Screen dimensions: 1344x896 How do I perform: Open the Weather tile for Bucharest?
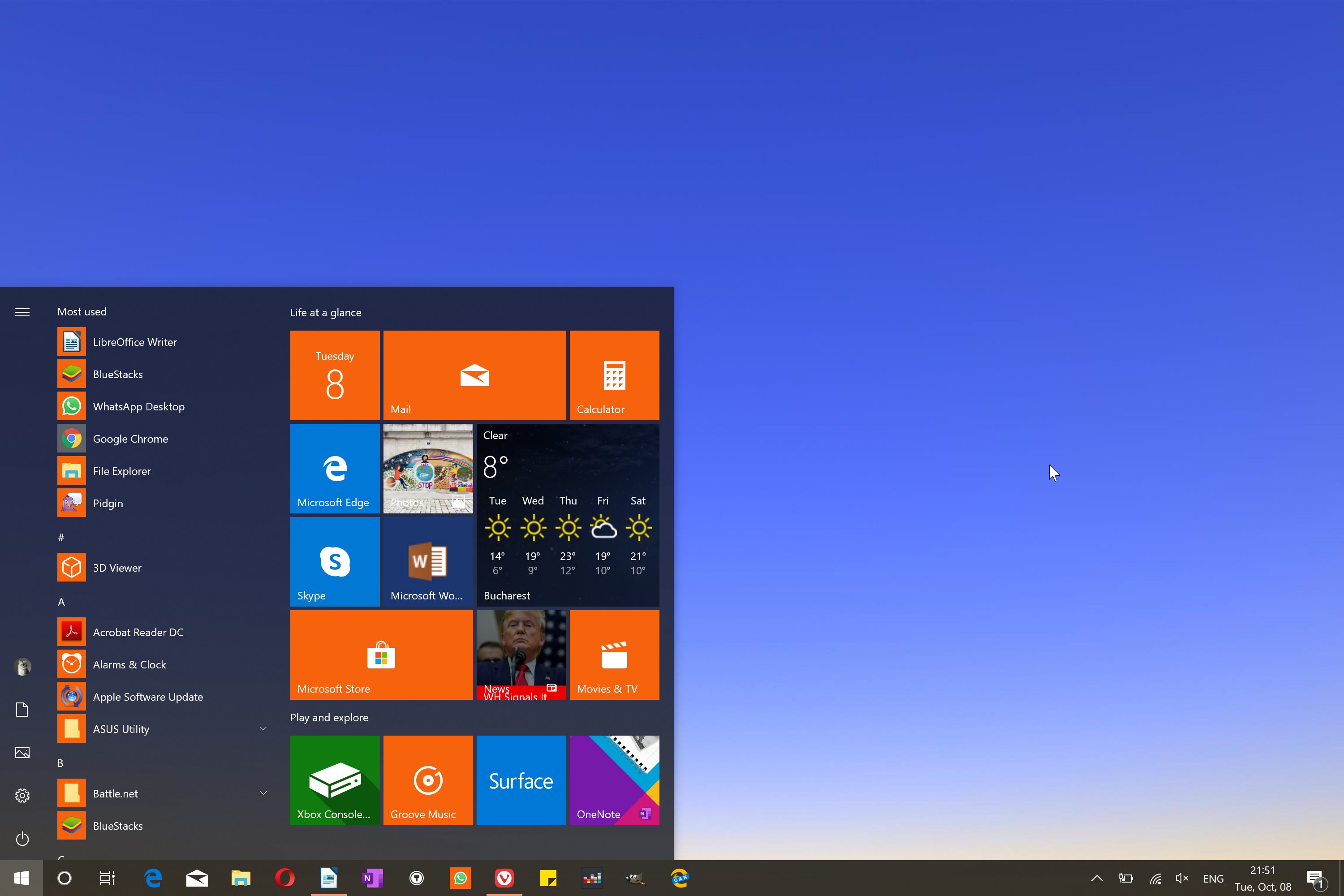[568, 515]
